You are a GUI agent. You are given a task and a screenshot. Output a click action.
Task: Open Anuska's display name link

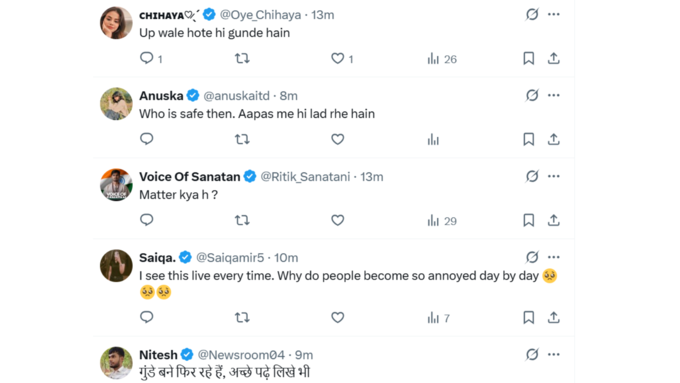point(161,95)
